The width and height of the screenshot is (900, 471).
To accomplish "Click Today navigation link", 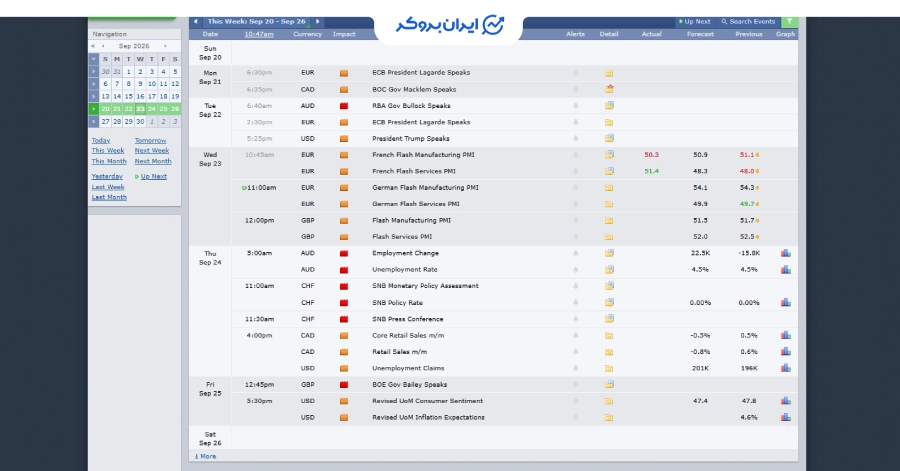I will (101, 141).
